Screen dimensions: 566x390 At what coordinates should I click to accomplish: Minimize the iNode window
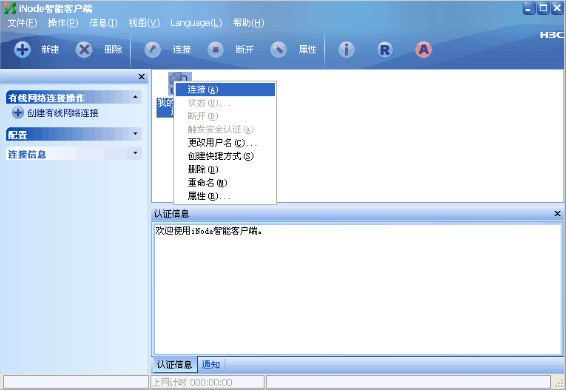529,8
